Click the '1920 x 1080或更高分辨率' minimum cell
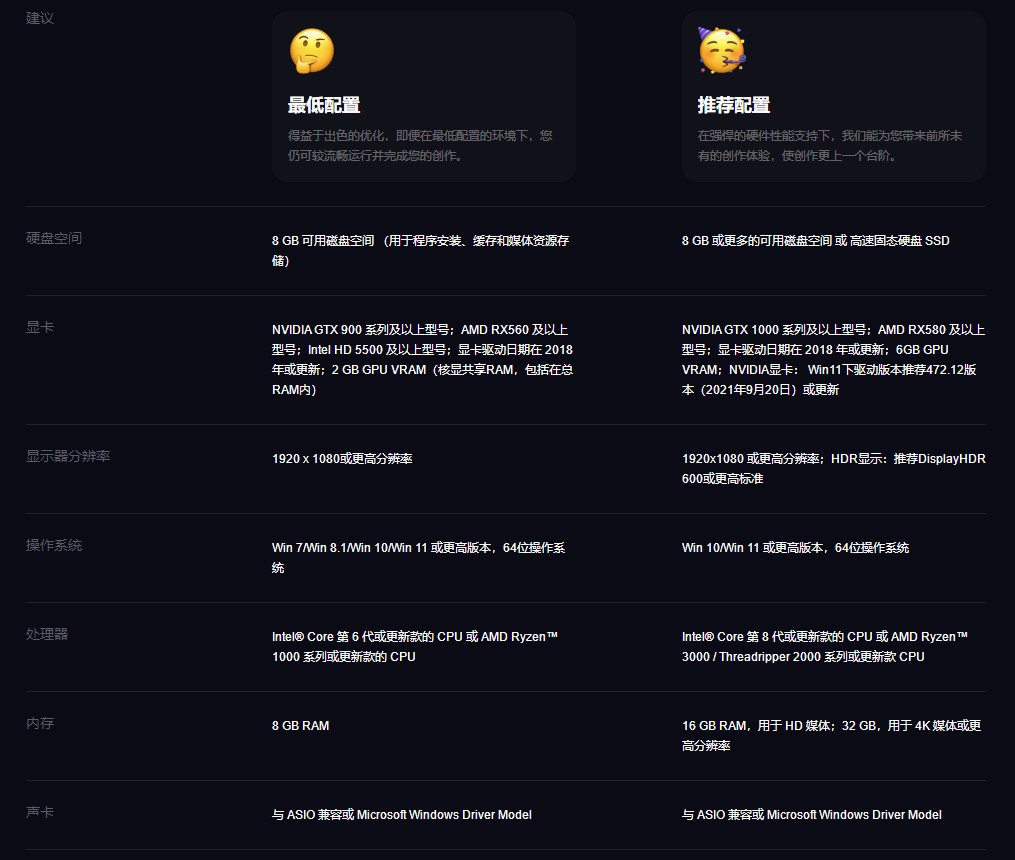This screenshot has height=860, width=1015. [x=342, y=459]
